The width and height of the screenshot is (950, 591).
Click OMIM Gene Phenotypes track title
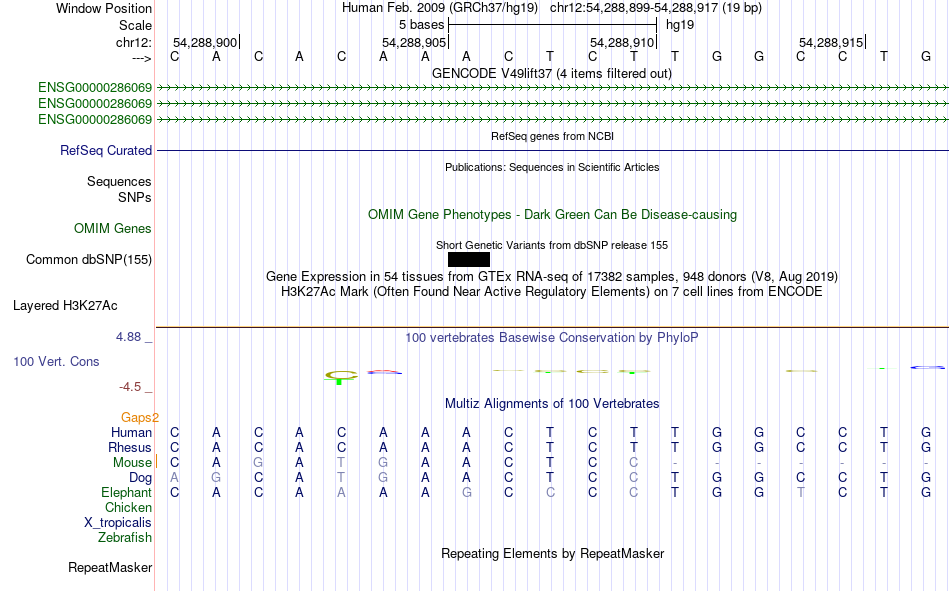[x=553, y=215]
